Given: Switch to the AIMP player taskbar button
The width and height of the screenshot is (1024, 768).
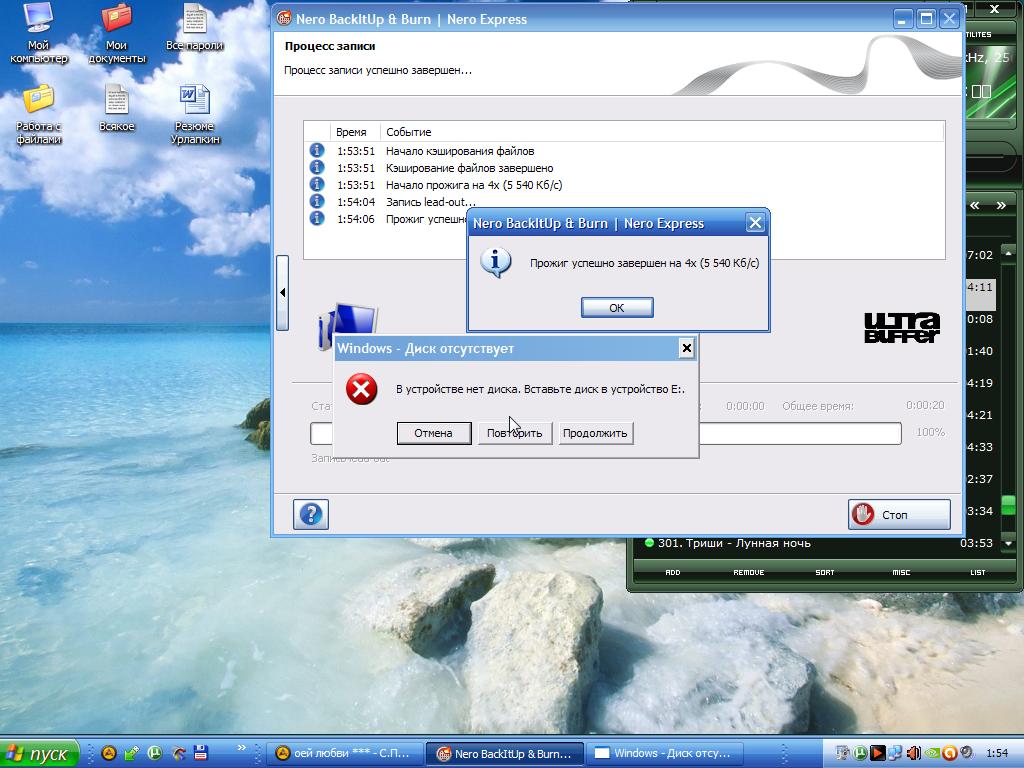Looking at the screenshot, I should click(x=344, y=754).
